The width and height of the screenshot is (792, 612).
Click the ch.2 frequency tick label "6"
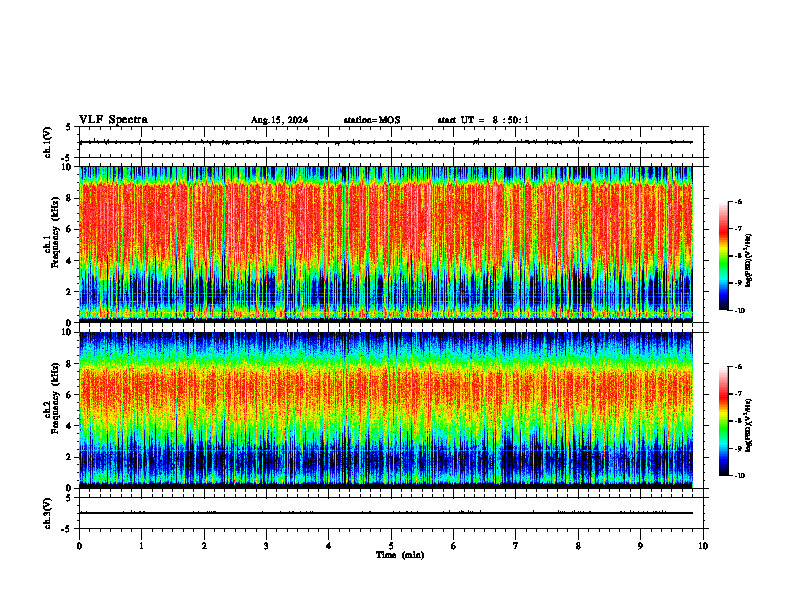pyautogui.click(x=70, y=395)
